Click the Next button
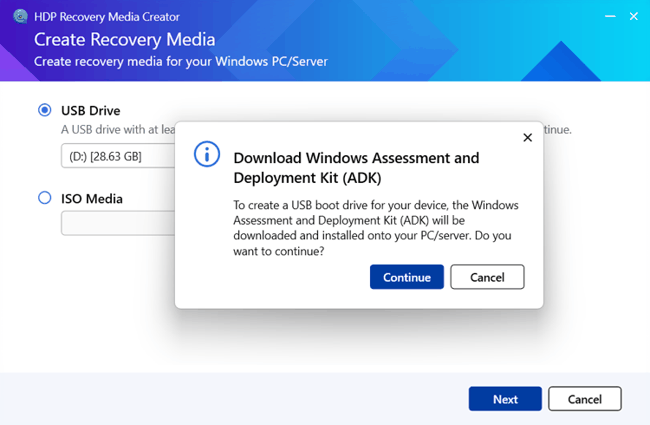Image resolution: width=650 pixels, height=425 pixels. click(505, 399)
